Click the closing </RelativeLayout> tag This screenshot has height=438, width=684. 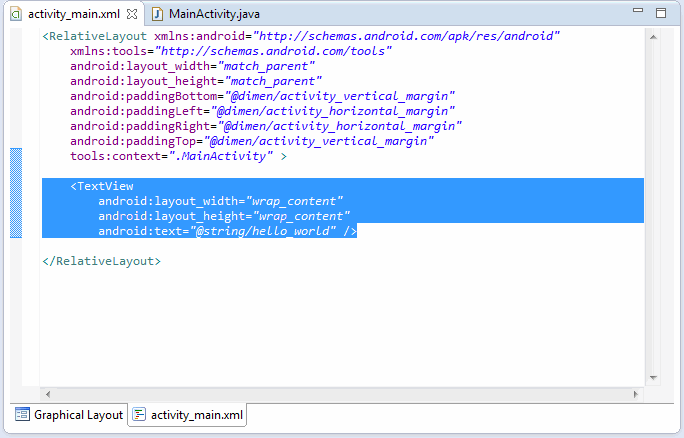click(102, 261)
